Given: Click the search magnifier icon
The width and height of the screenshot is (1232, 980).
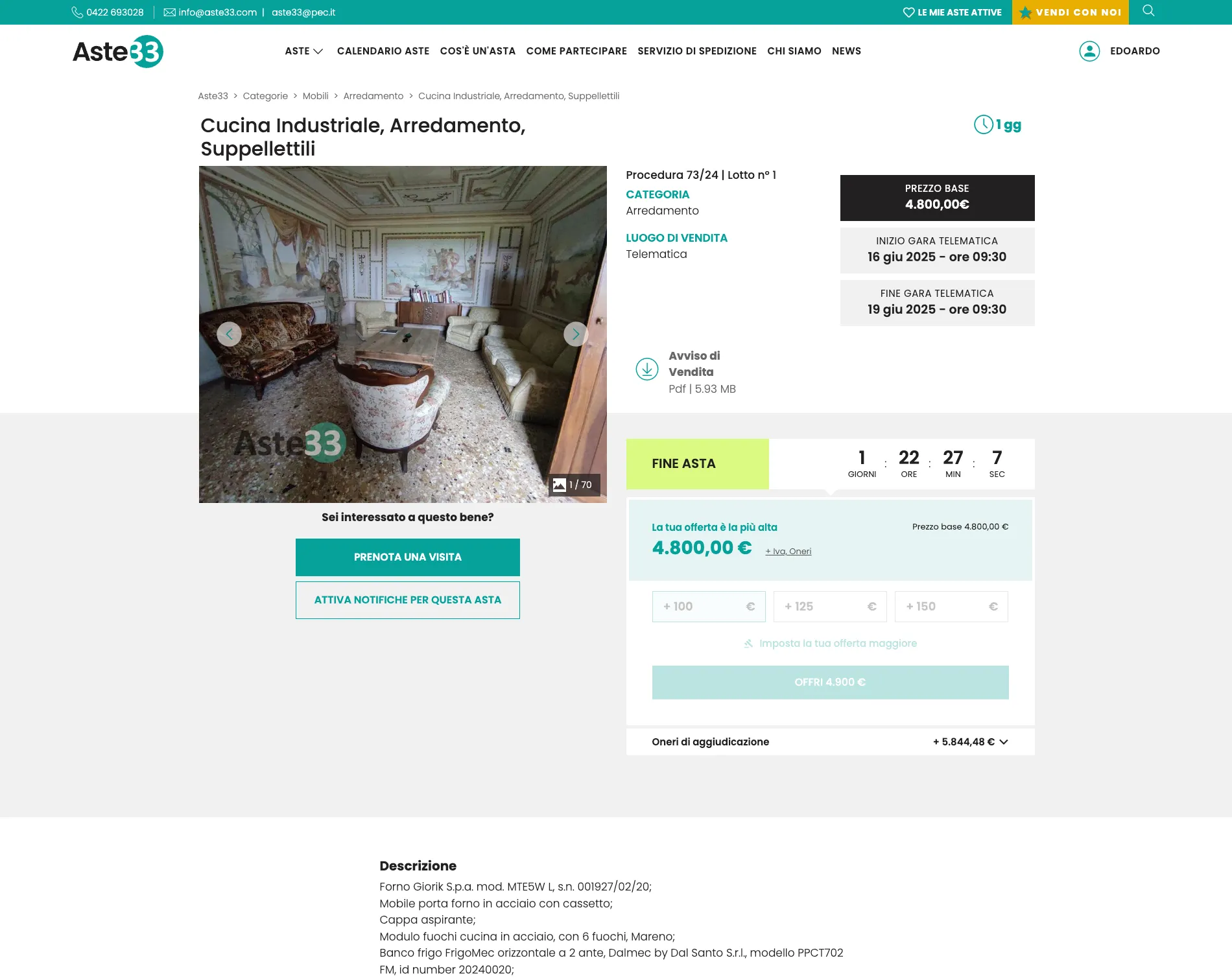Looking at the screenshot, I should coord(1148,11).
